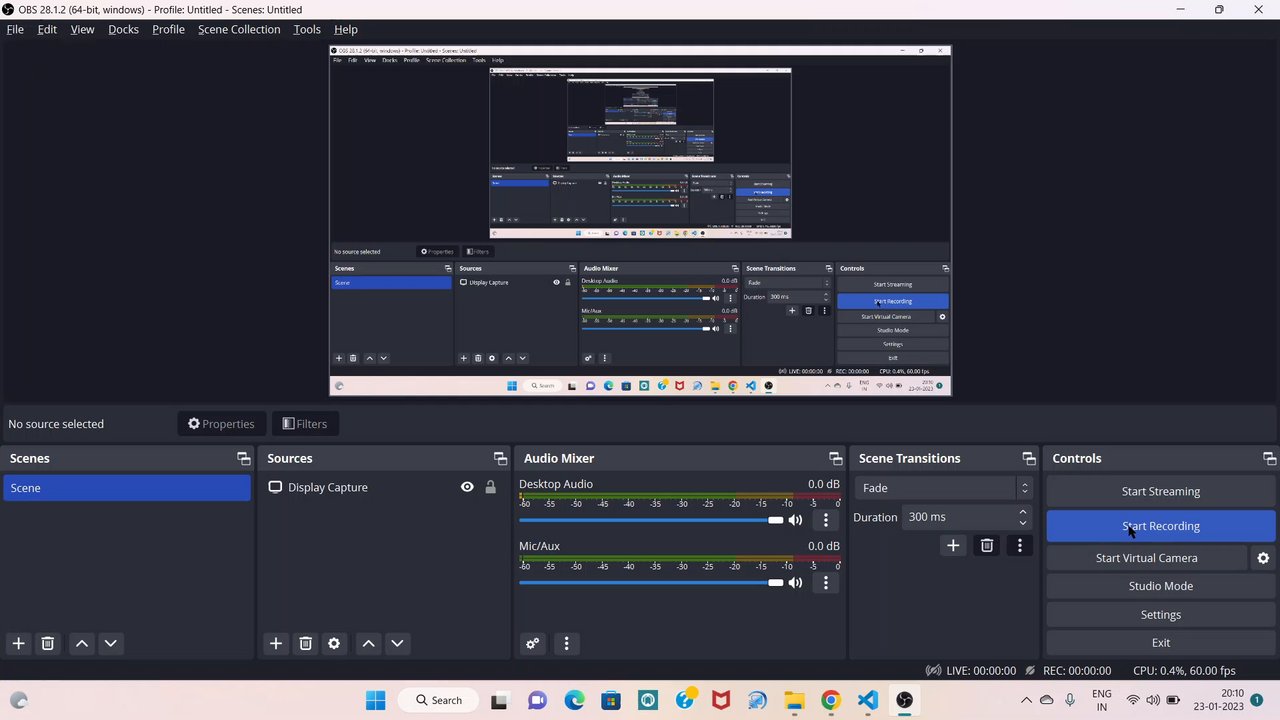Remove scene transition with trash icon
The height and width of the screenshot is (720, 1280).
click(987, 545)
